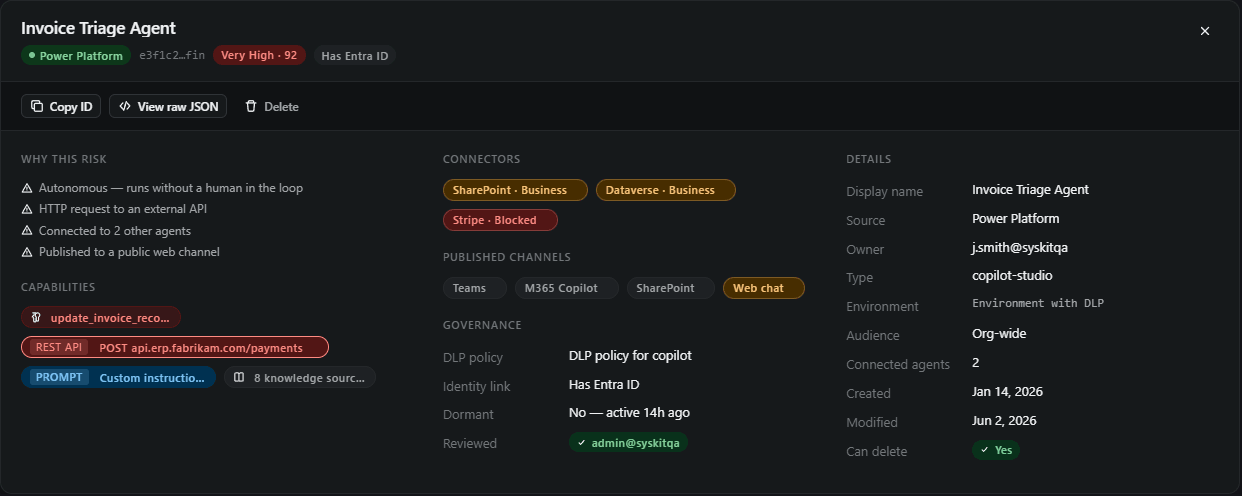The height and width of the screenshot is (496, 1242).
Task: Click the warning icon beside Published to public channel
Action: (27, 252)
